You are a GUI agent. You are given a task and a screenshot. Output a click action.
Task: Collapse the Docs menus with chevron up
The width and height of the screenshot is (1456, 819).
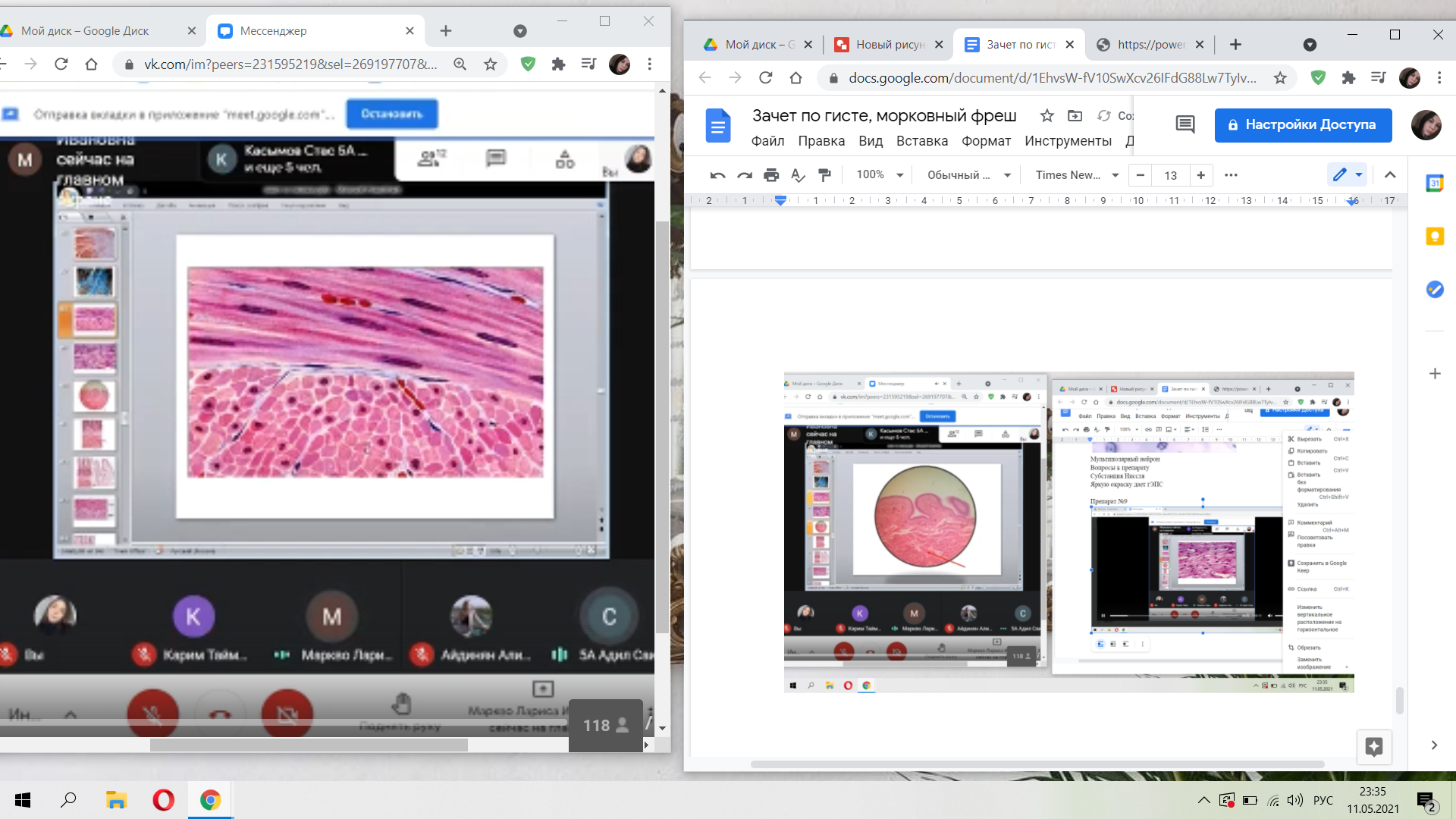[x=1390, y=175]
